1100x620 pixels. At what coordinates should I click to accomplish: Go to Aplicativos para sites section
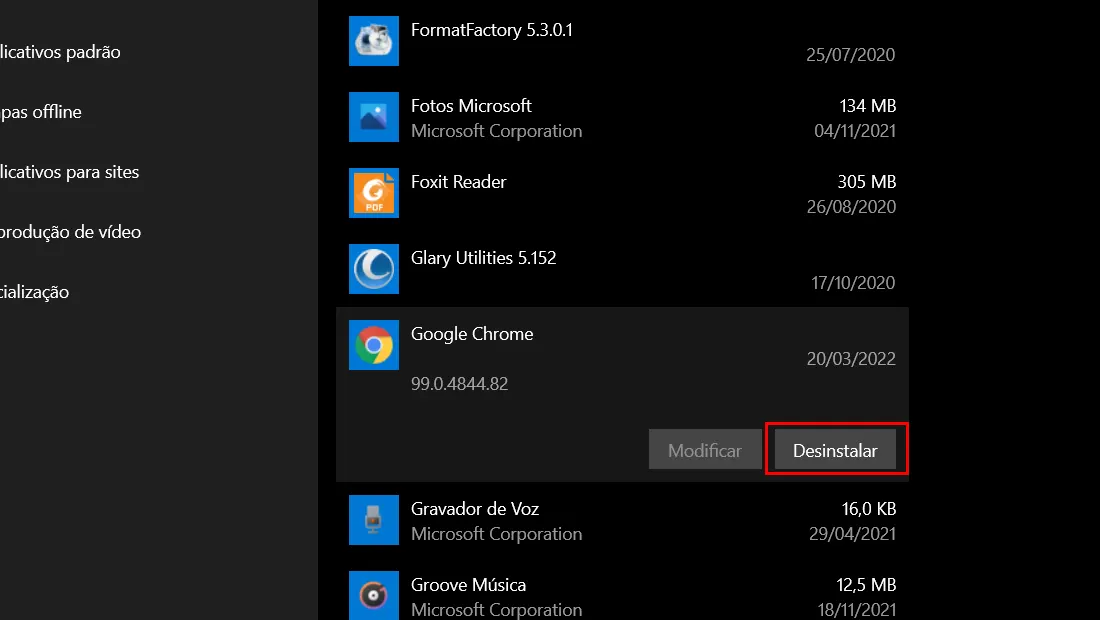click(x=69, y=172)
